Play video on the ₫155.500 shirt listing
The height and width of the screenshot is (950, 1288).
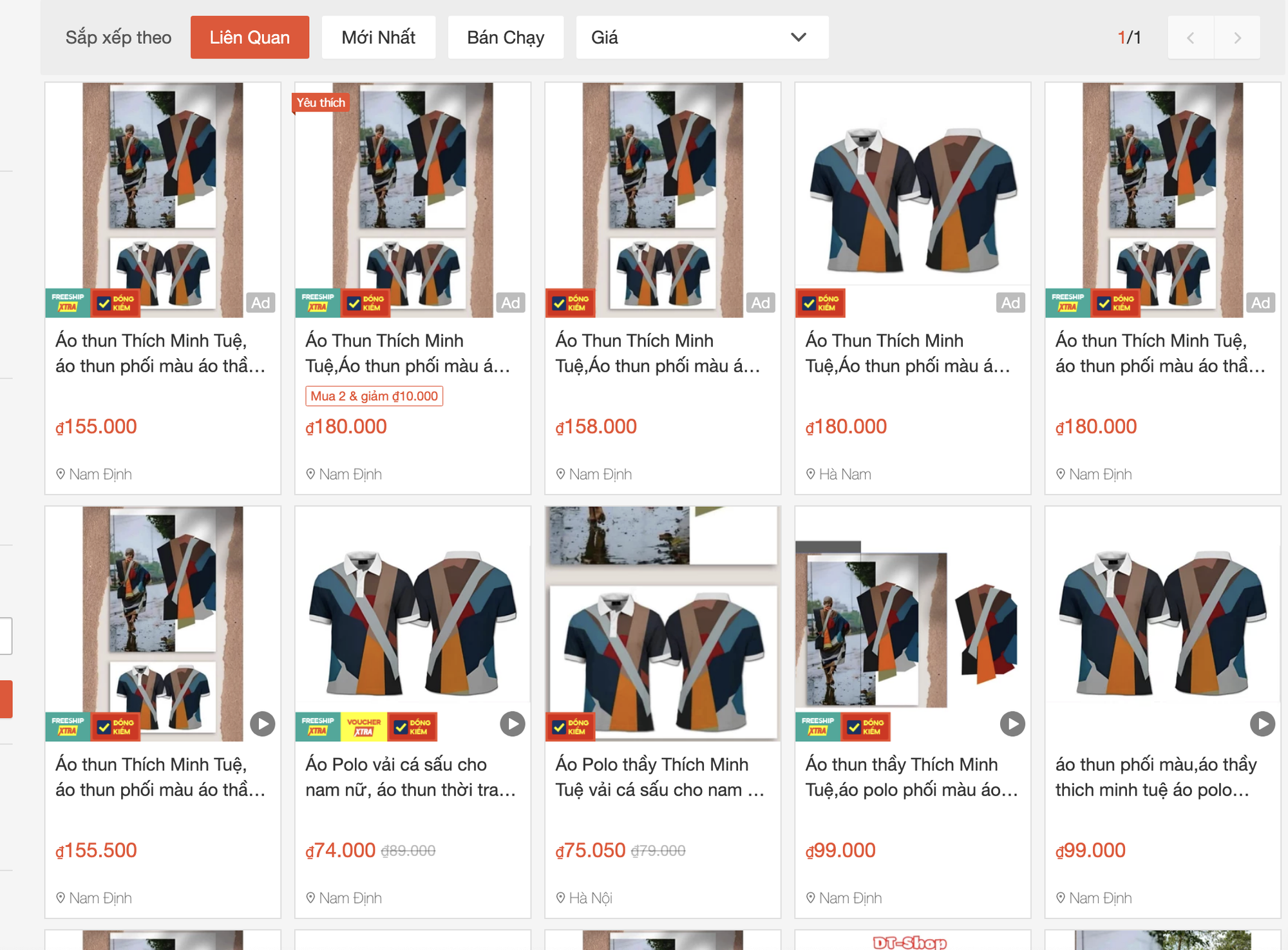262,724
